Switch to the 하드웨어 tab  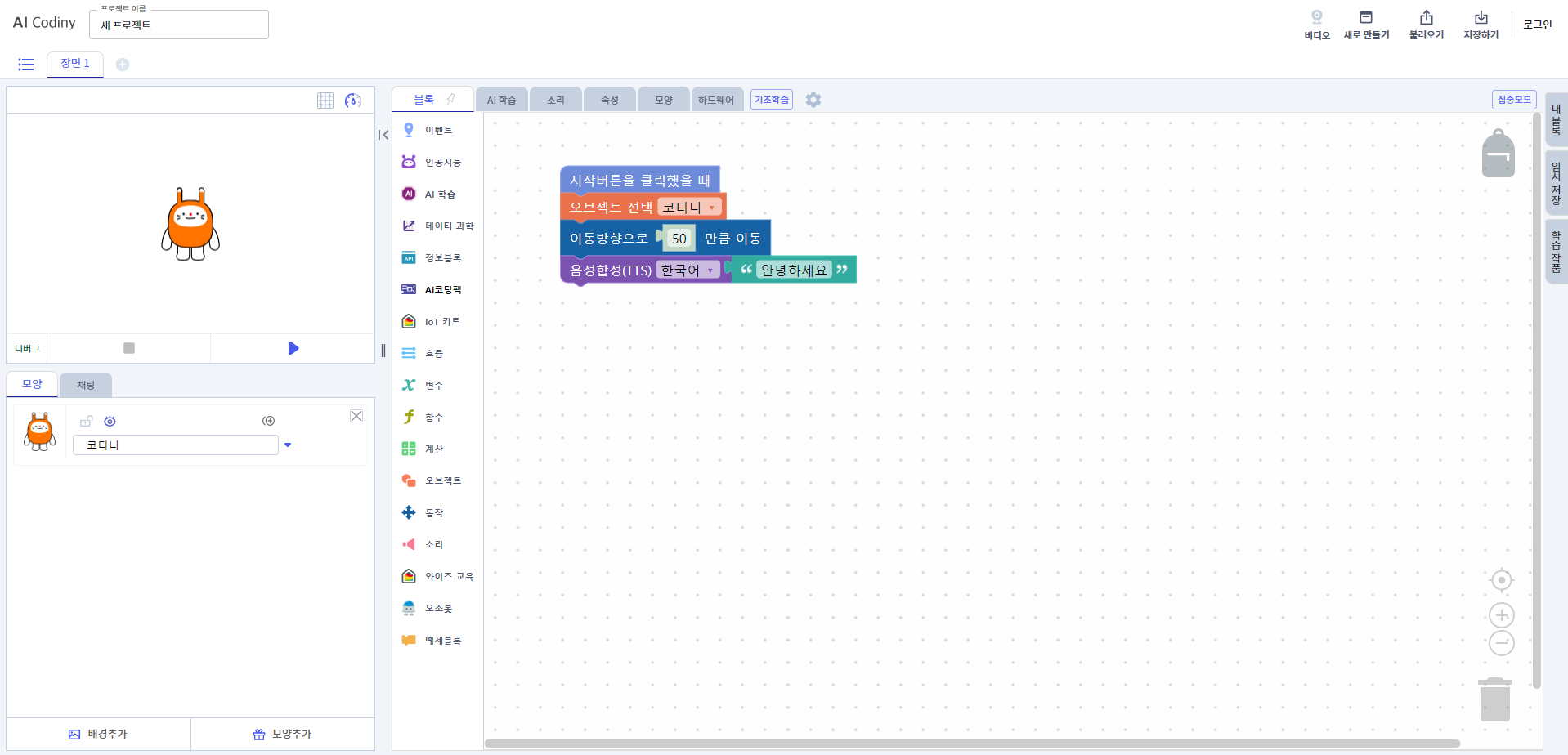click(717, 100)
